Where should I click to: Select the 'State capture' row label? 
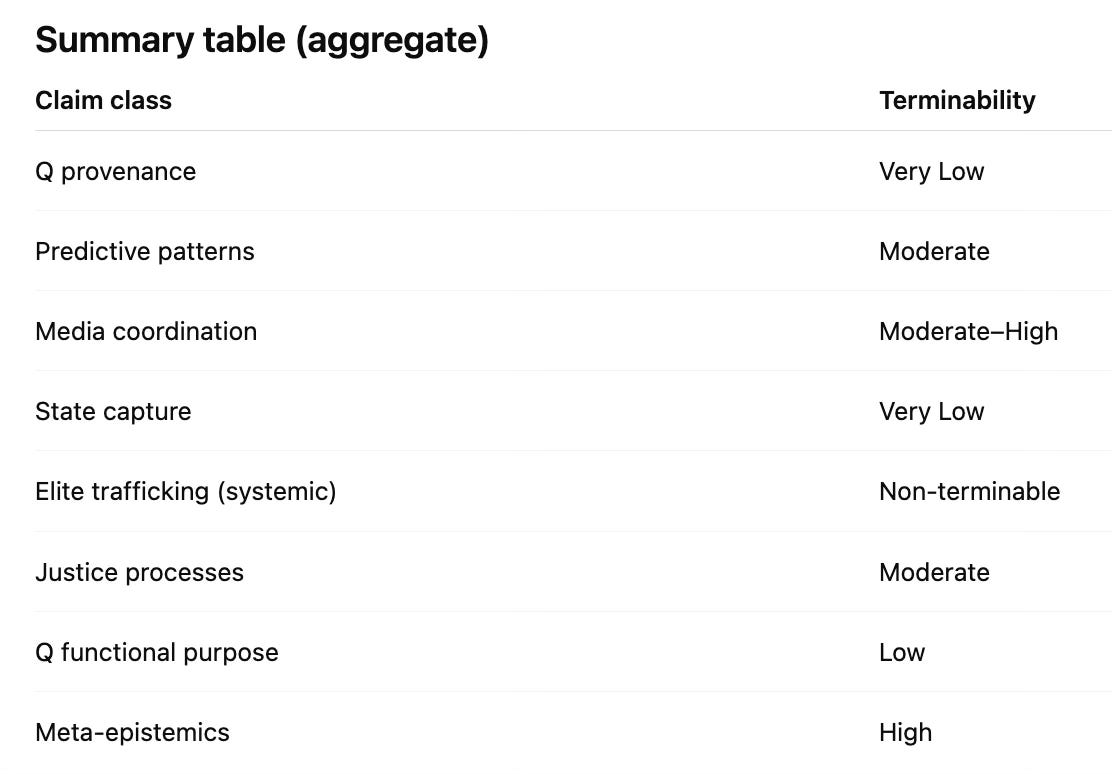113,411
